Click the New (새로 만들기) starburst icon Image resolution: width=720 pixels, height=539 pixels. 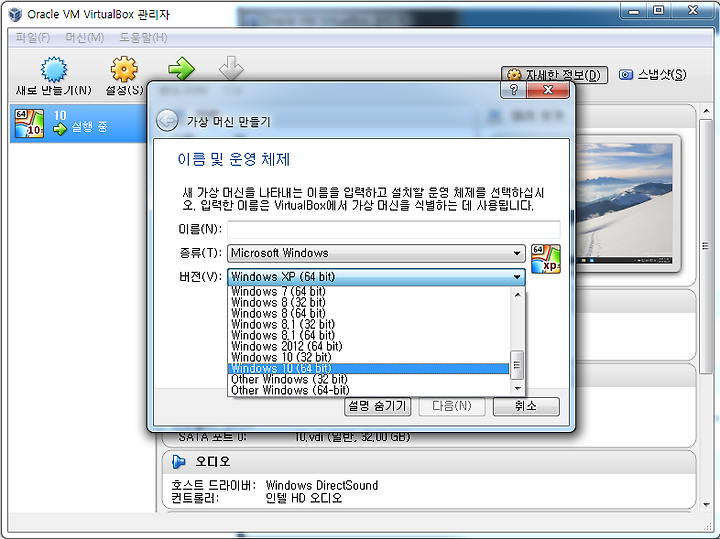pos(54,69)
